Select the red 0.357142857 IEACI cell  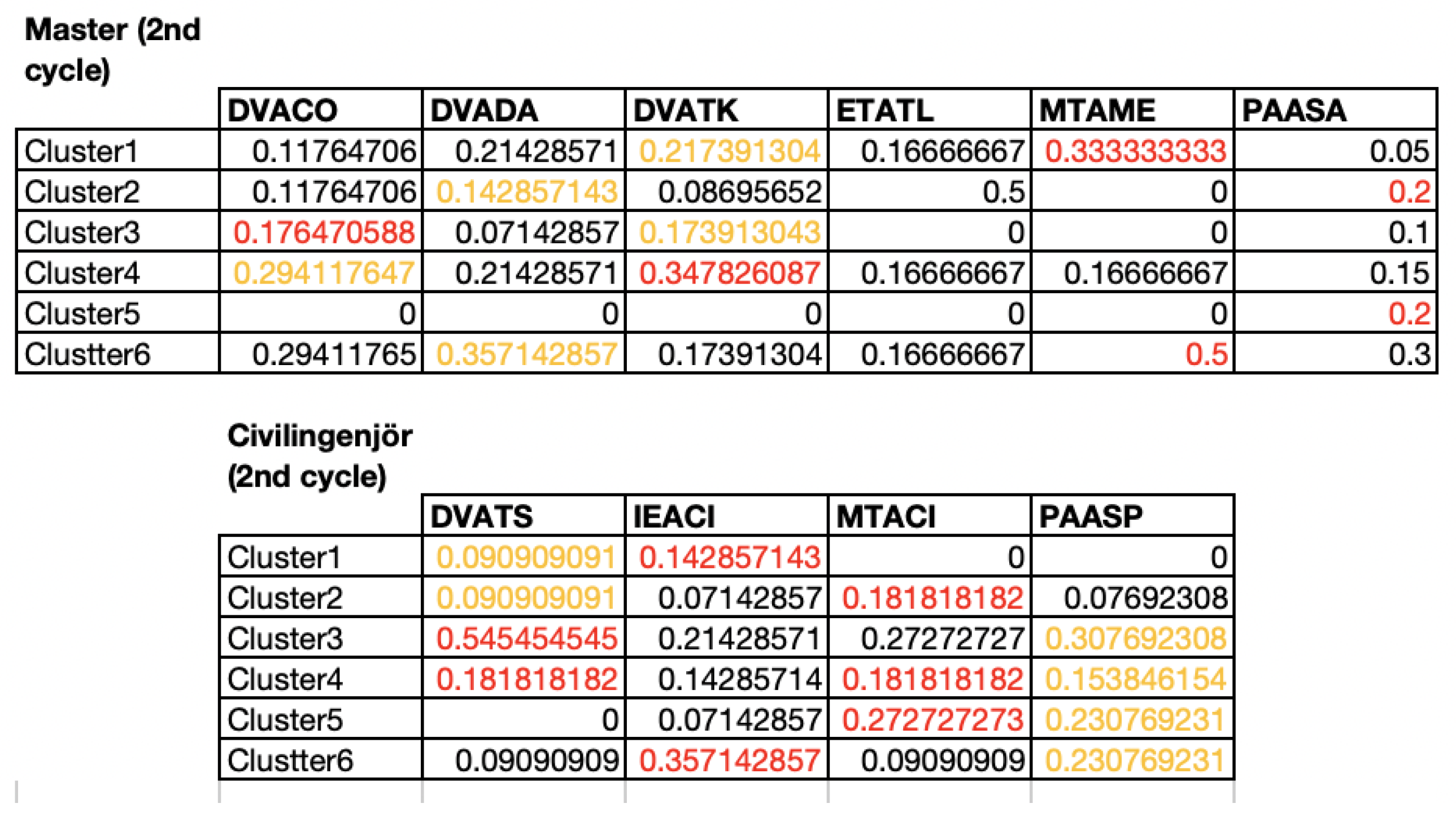726,760
